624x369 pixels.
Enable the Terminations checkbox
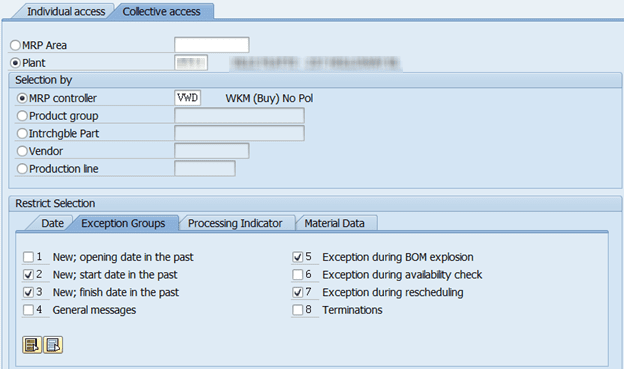coord(298,310)
